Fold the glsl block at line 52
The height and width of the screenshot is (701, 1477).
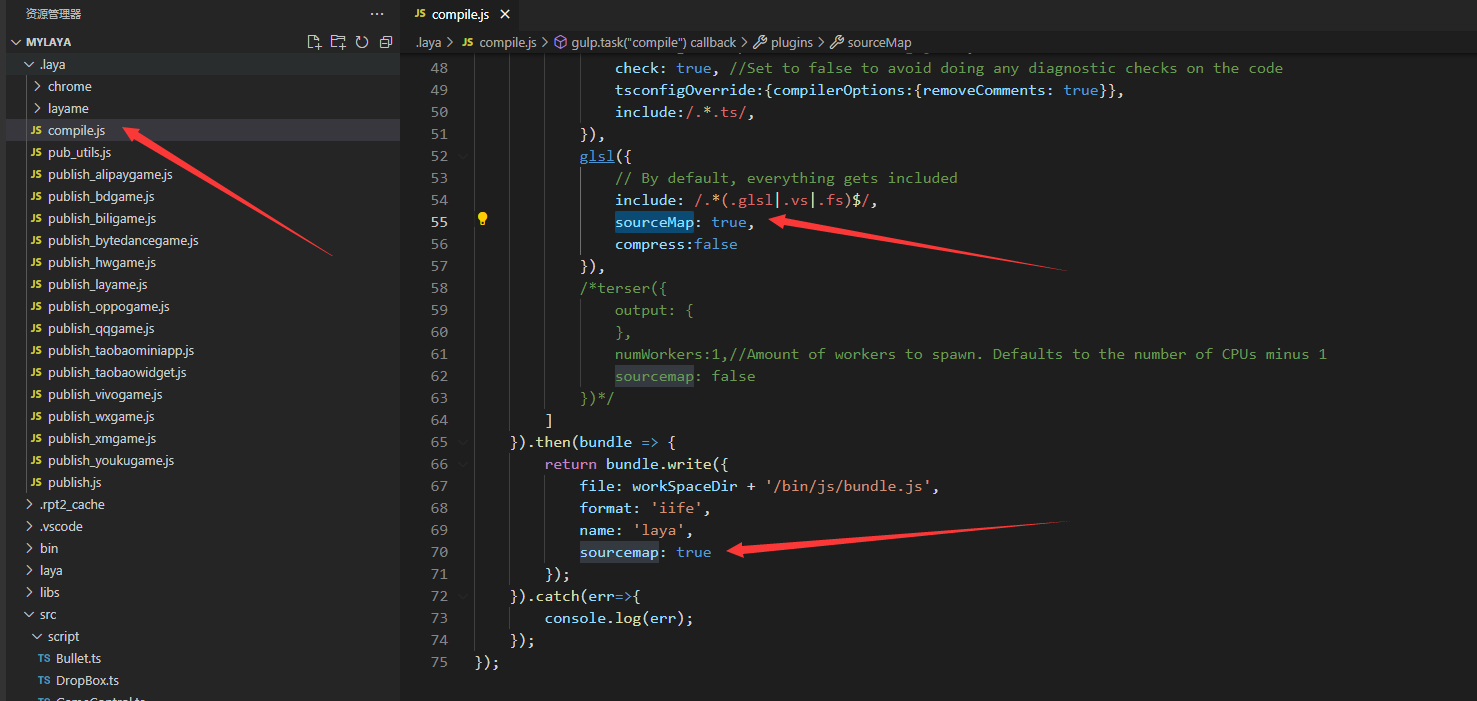click(x=462, y=156)
